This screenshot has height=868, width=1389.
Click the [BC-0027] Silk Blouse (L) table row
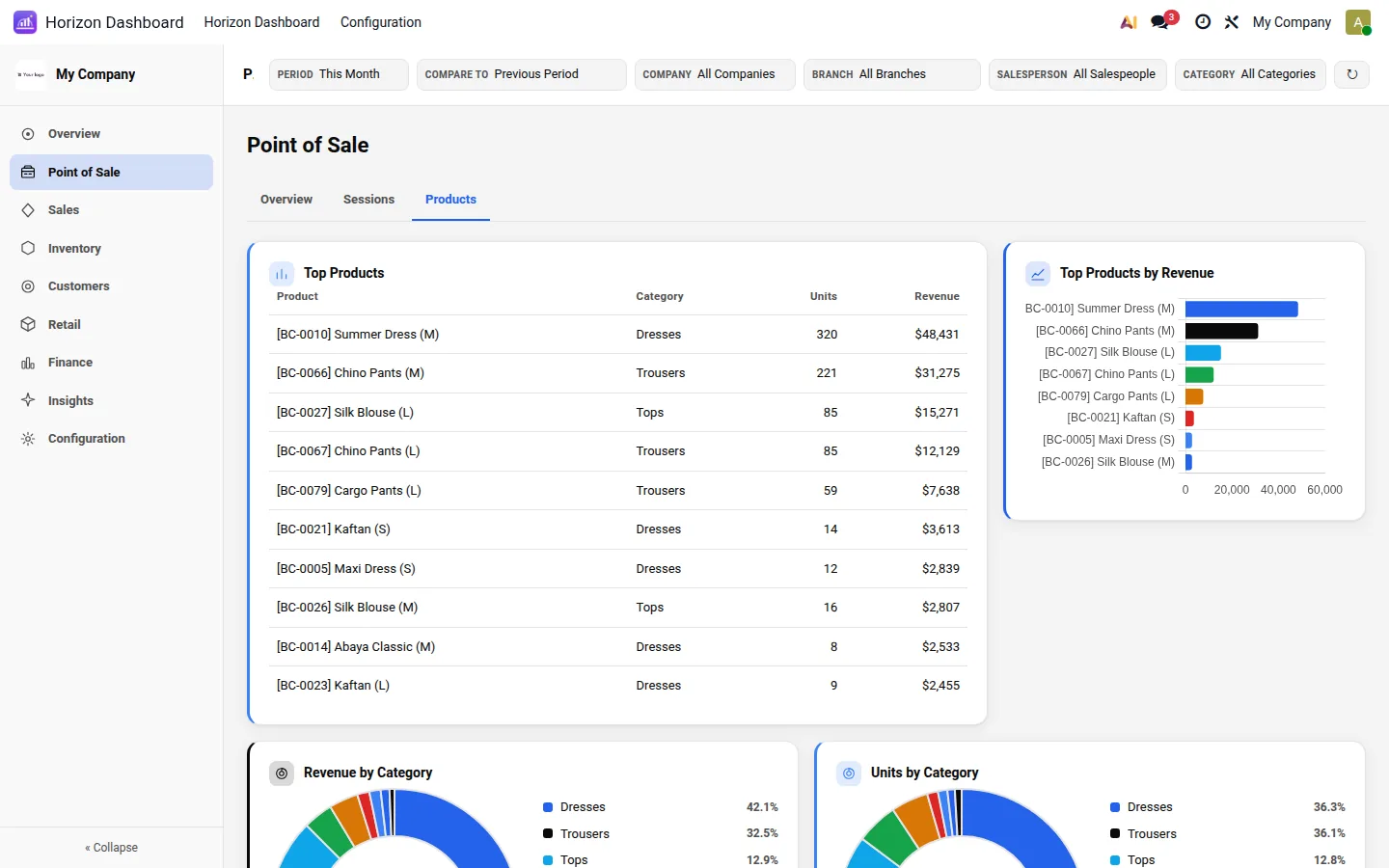click(618, 413)
